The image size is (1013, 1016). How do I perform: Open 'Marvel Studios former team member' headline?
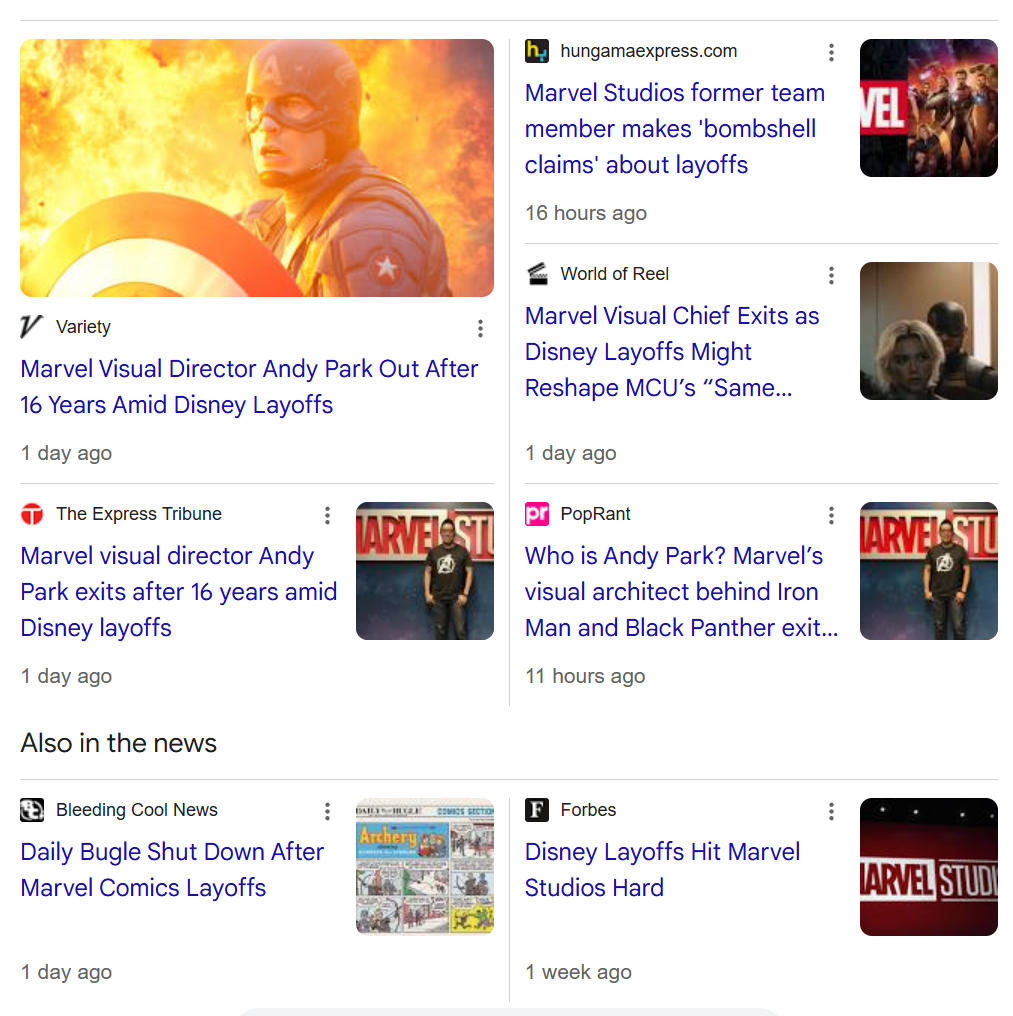(x=675, y=129)
